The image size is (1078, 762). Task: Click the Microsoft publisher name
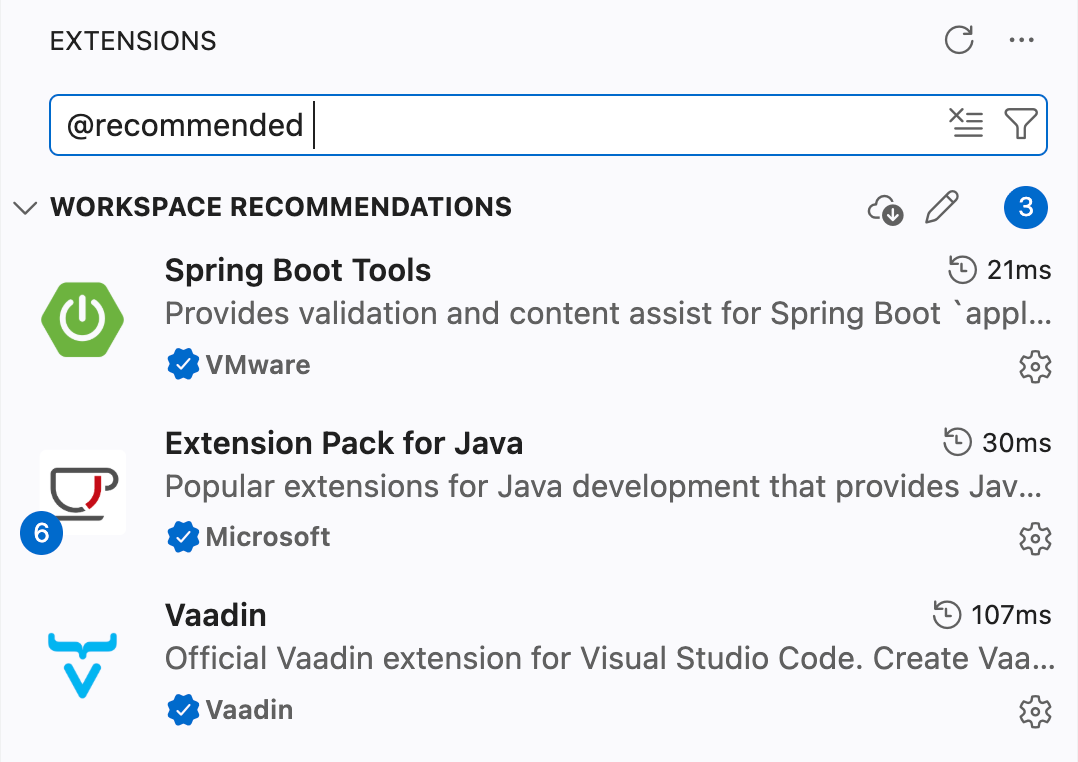268,536
